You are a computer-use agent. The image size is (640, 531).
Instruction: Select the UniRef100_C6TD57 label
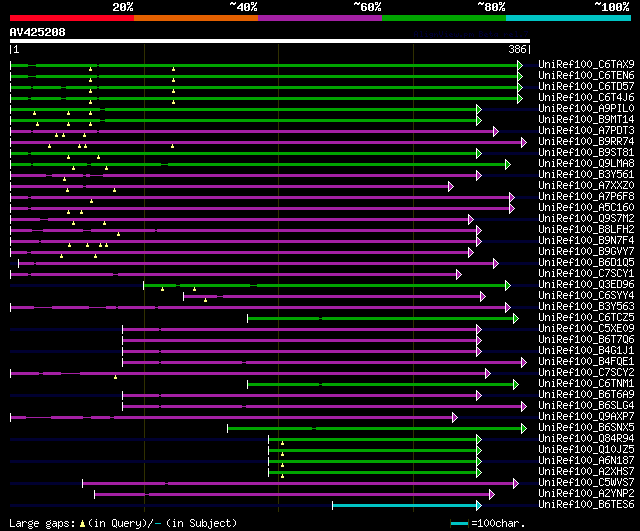pos(586,87)
